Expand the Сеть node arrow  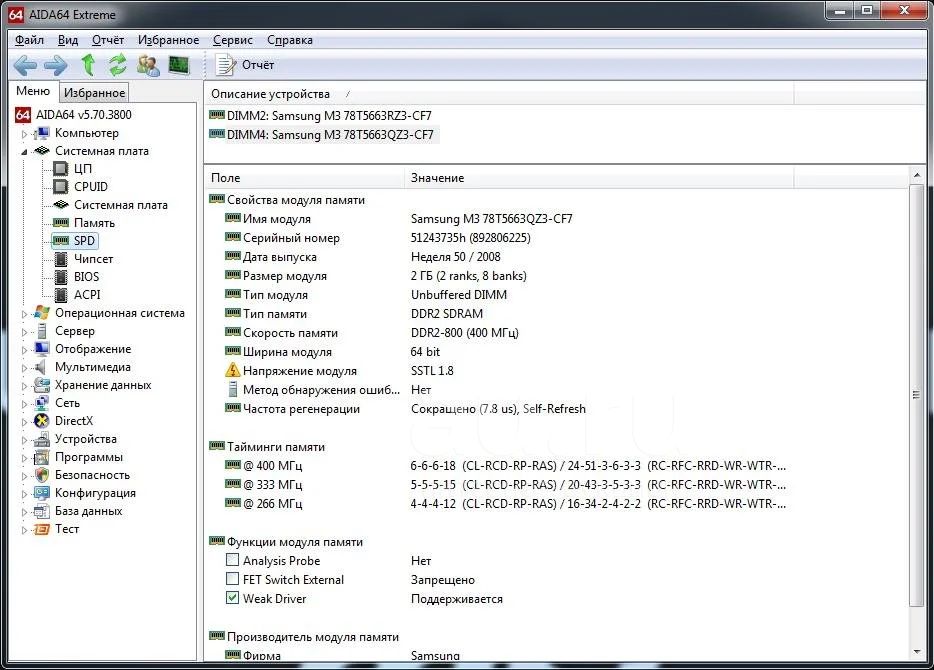coord(24,404)
